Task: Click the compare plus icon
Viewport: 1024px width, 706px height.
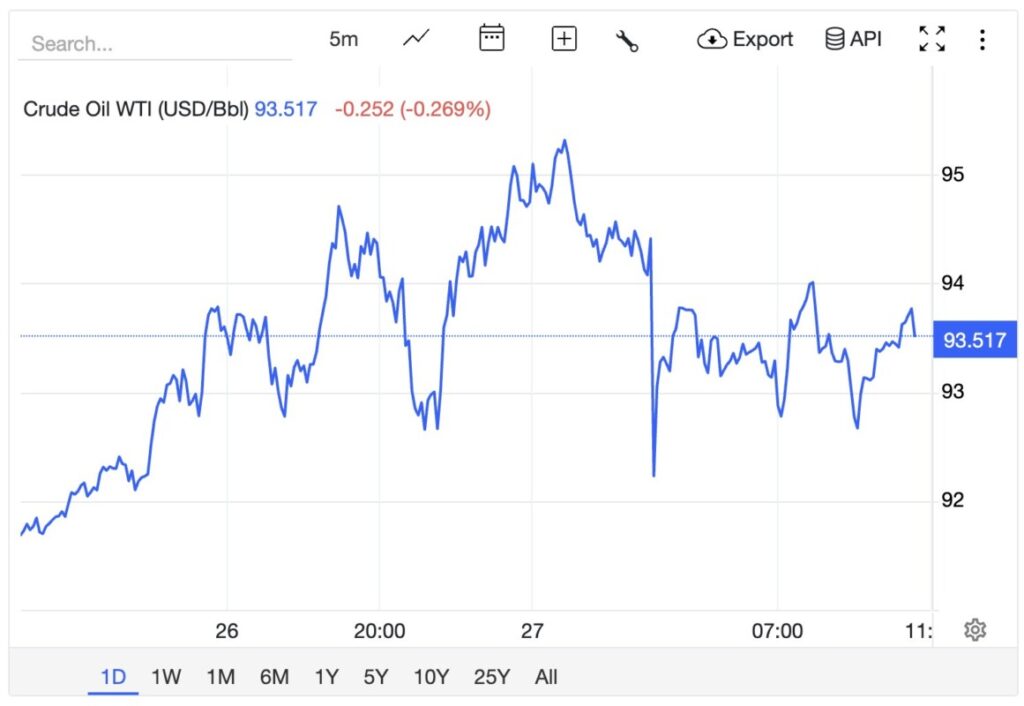Action: pos(563,38)
